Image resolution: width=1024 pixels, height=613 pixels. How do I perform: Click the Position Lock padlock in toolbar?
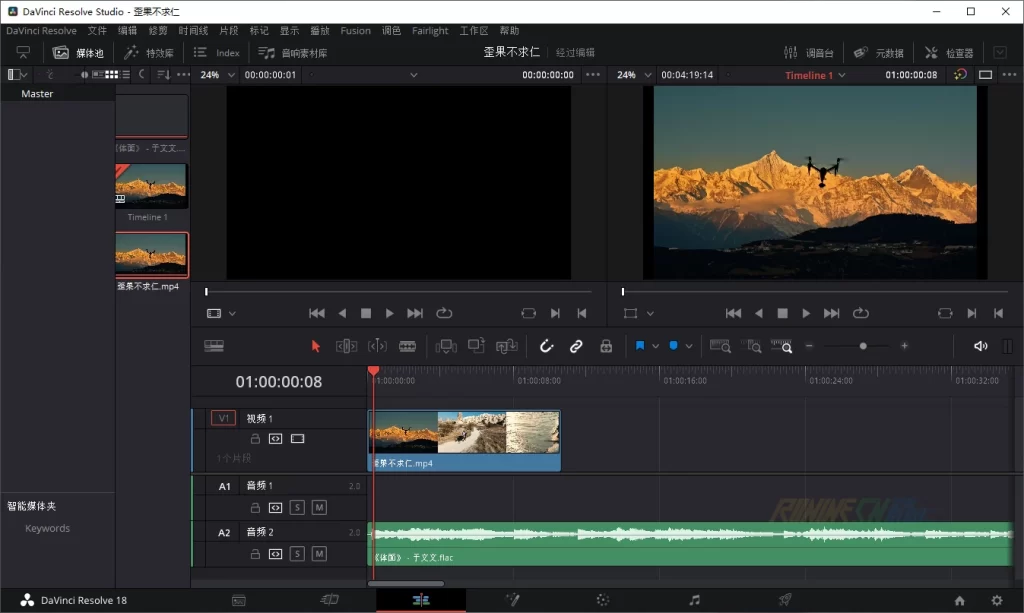605,346
